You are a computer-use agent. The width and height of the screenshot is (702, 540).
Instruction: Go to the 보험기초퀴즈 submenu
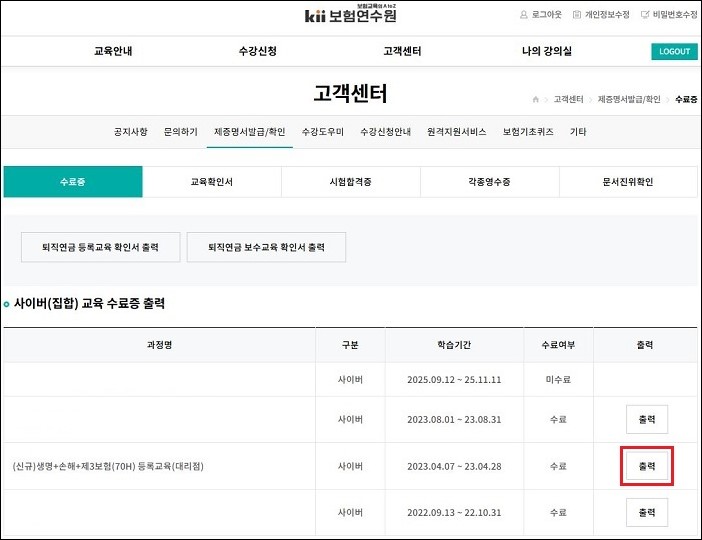coord(528,132)
